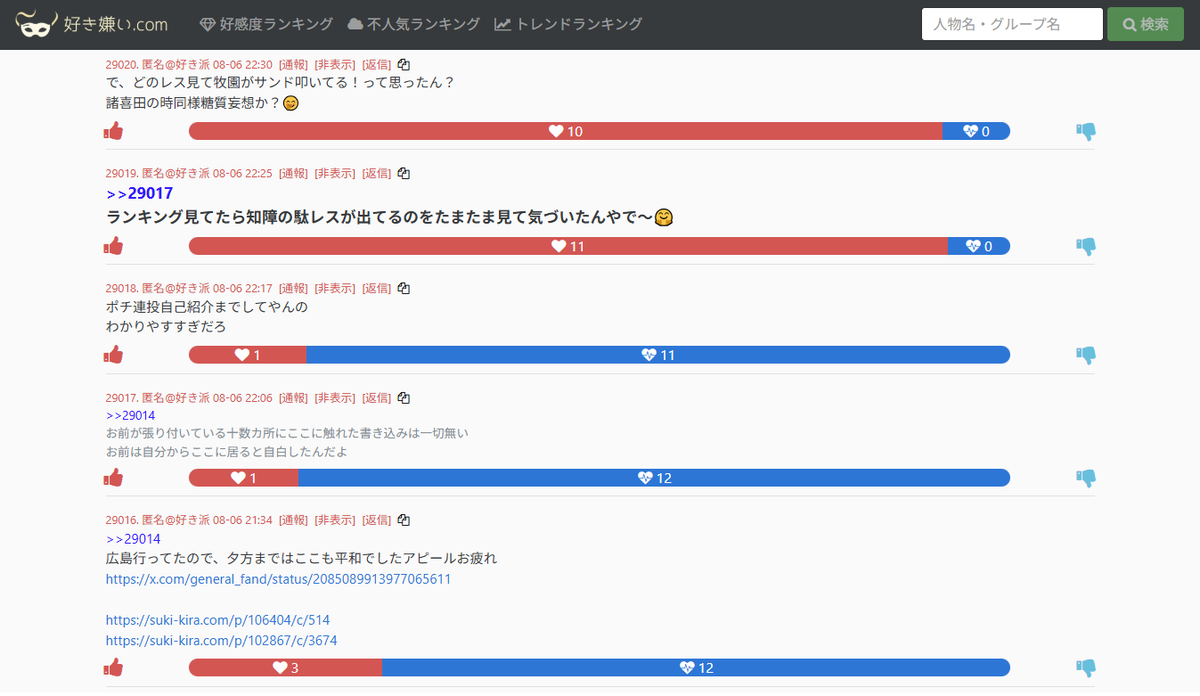Click blue dislike bar on comment 29017

(654, 478)
